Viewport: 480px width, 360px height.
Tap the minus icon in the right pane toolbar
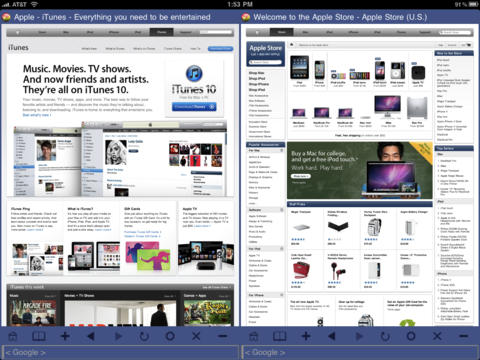[464, 336]
